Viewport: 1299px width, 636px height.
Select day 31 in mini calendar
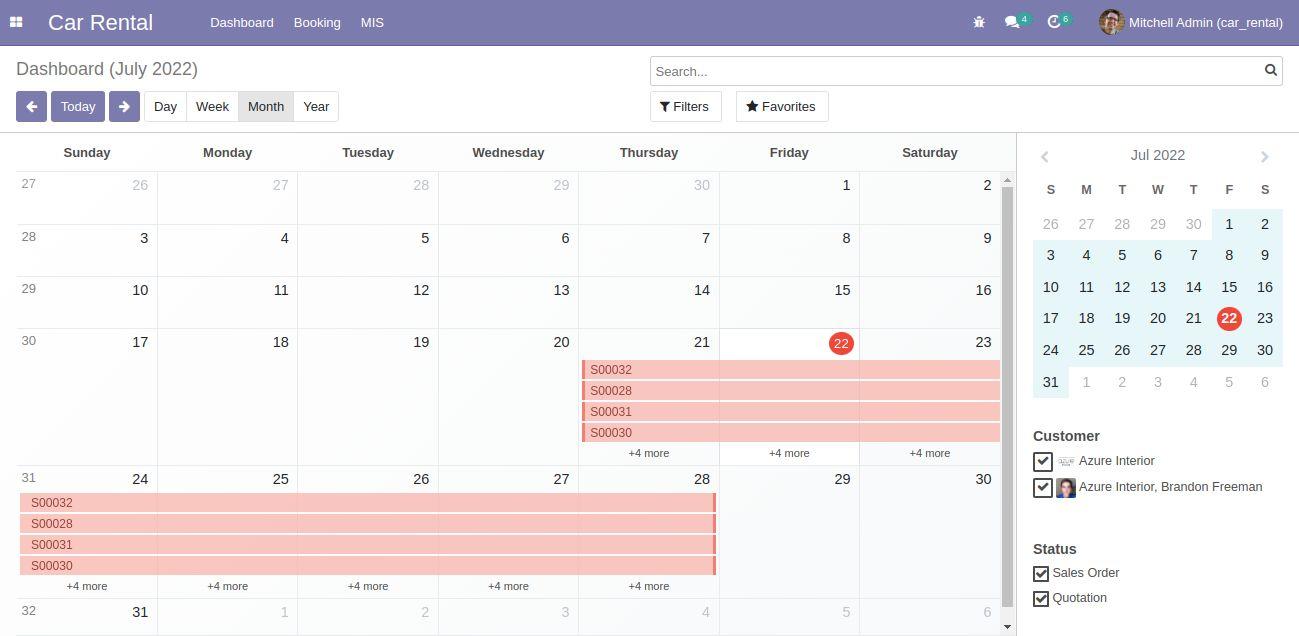1050,382
